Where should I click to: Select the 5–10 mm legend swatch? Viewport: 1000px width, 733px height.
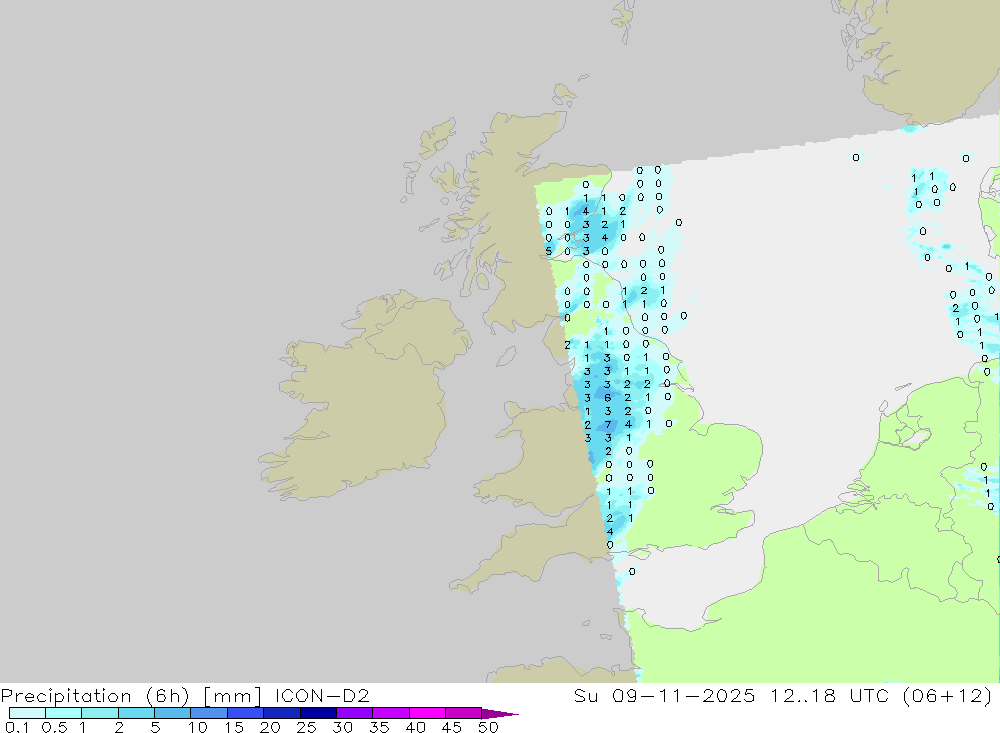(x=172, y=713)
